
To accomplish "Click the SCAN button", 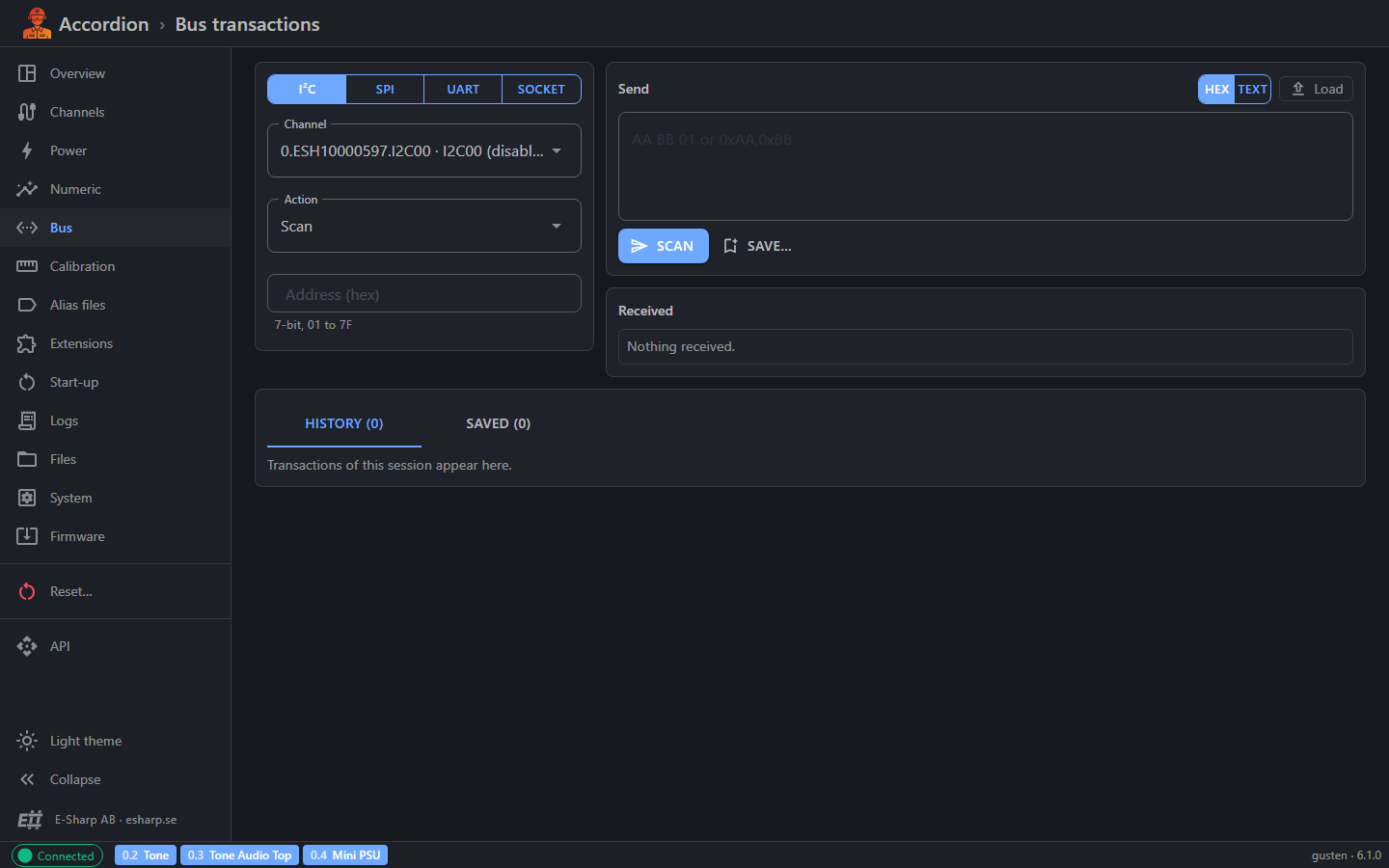I will click(664, 246).
